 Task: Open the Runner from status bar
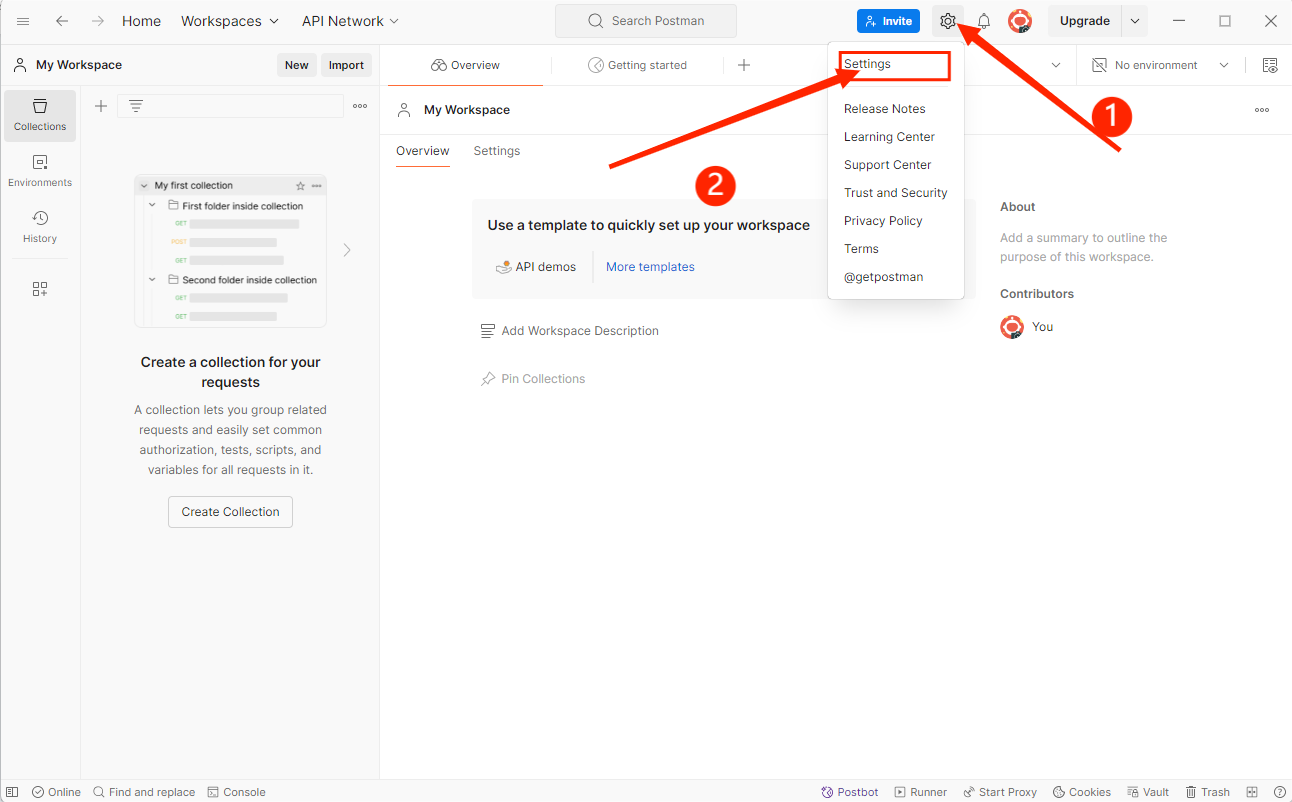tap(920, 792)
